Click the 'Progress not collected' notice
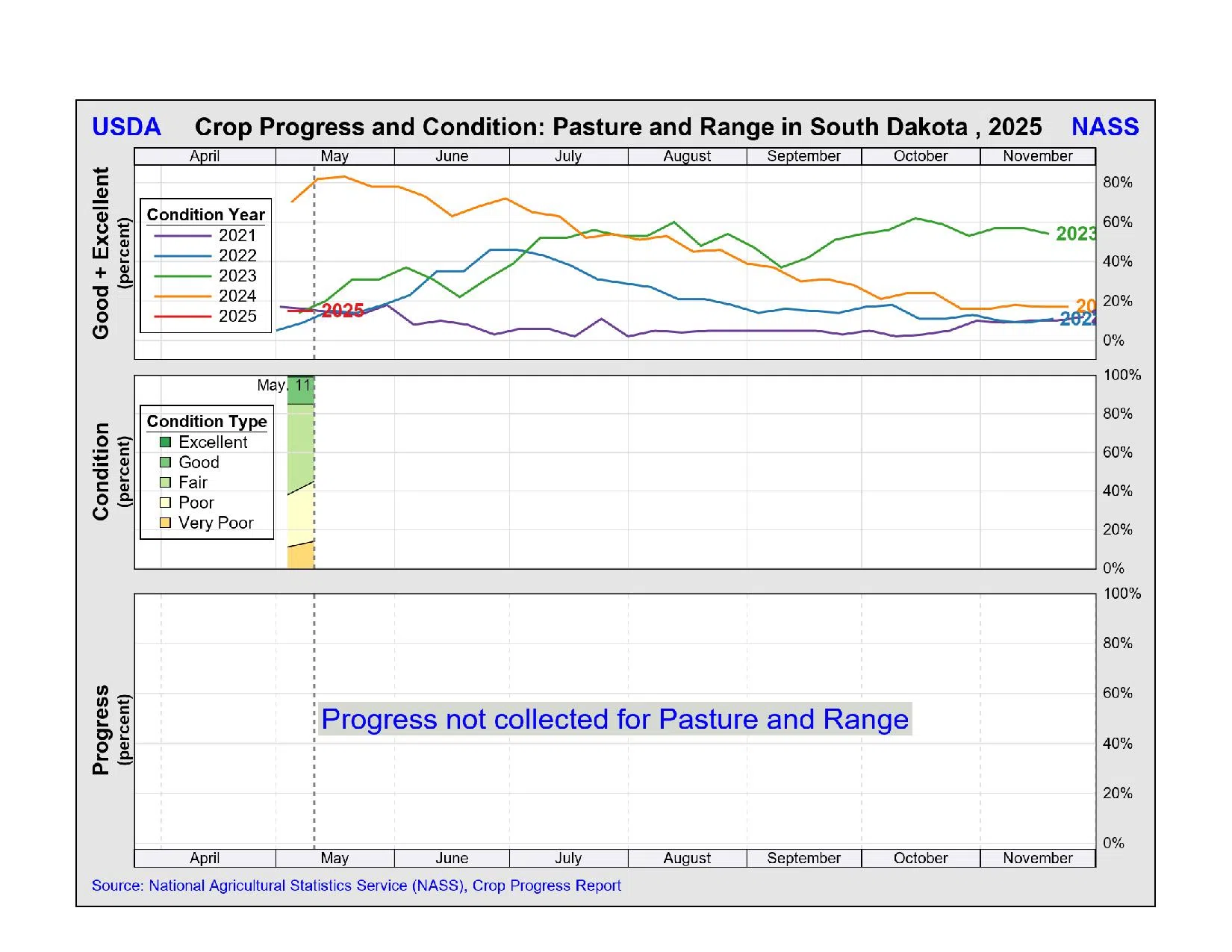This screenshot has width=1232, height=952. [x=615, y=719]
